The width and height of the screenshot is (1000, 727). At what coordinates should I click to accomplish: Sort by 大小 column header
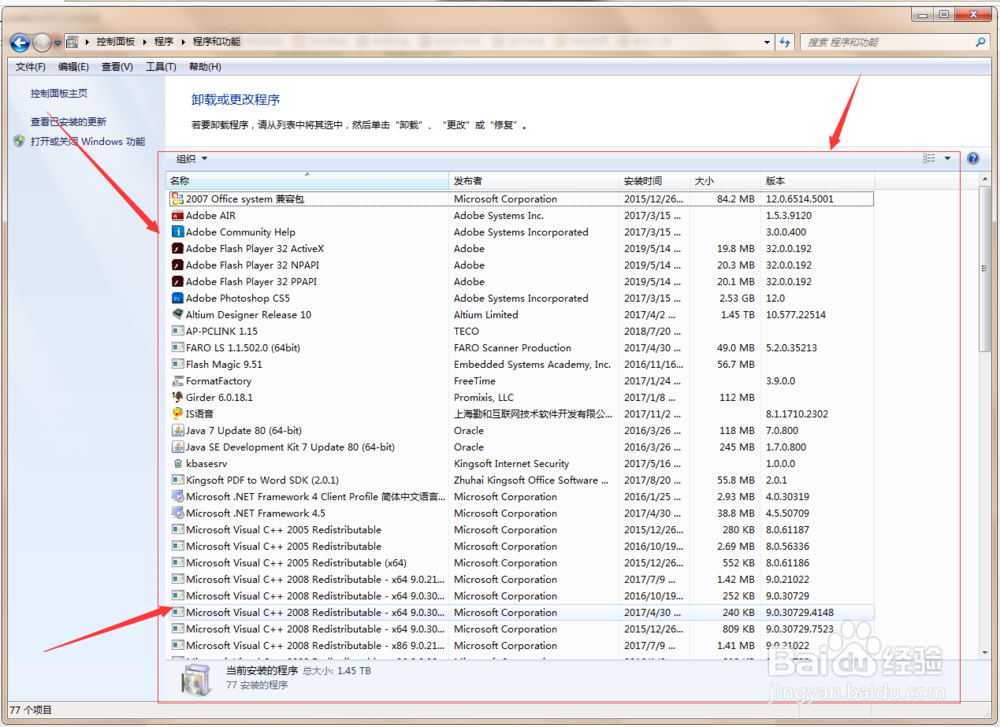coord(724,181)
